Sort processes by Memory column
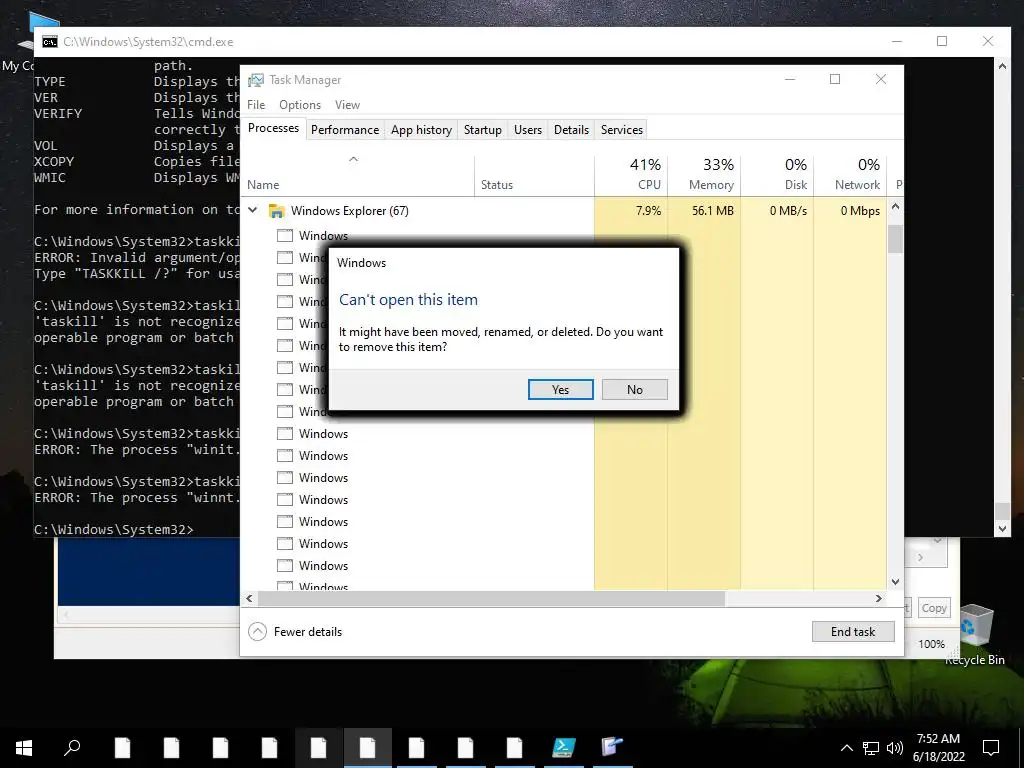 [704, 175]
